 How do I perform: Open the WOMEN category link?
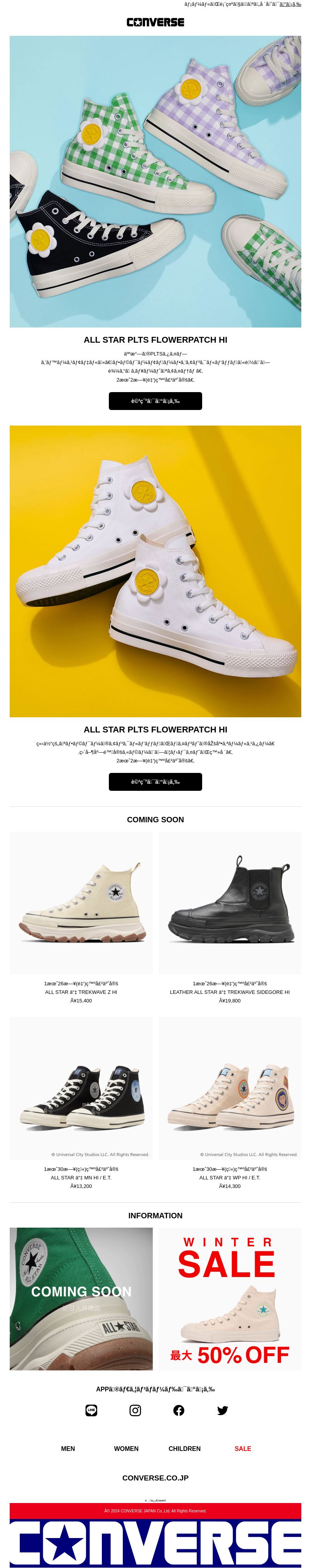pyautogui.click(x=126, y=1449)
